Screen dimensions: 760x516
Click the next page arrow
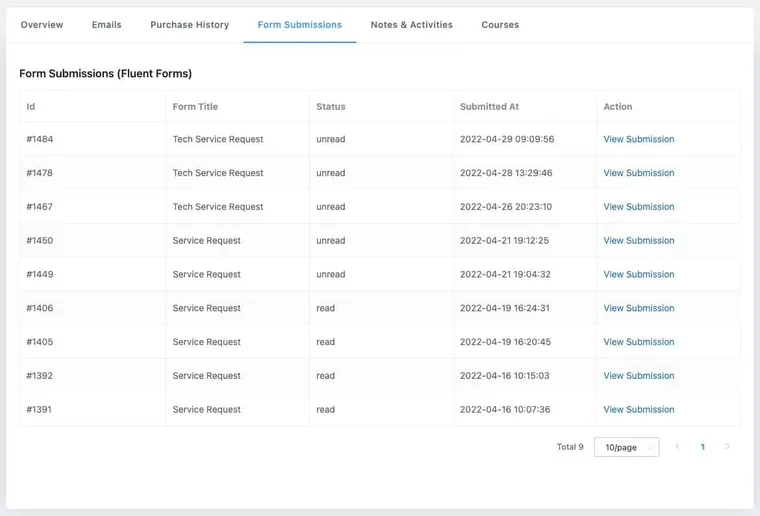[x=727, y=447]
